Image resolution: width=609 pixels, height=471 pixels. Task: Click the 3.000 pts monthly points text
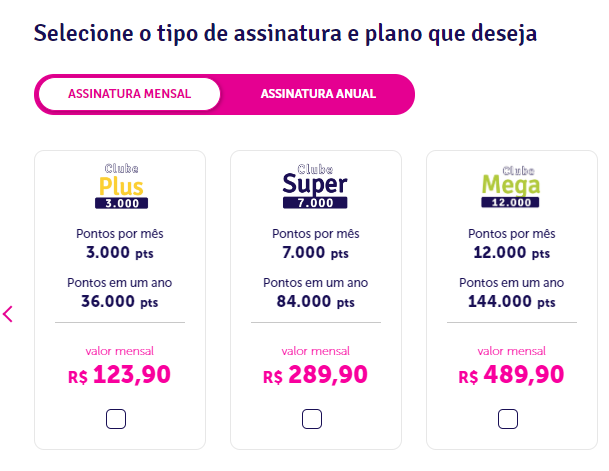click(x=120, y=252)
